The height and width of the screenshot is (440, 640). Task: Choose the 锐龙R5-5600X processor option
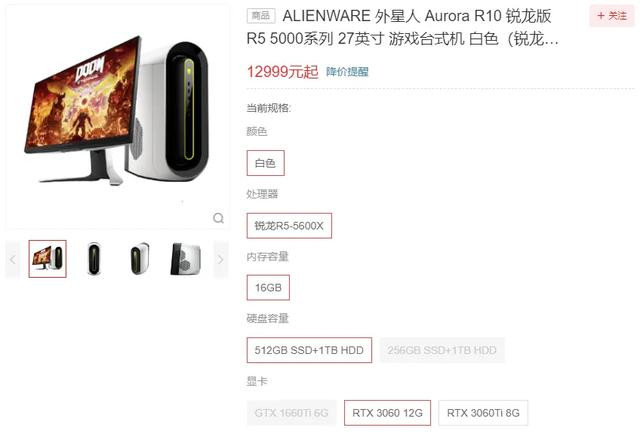pos(289,226)
